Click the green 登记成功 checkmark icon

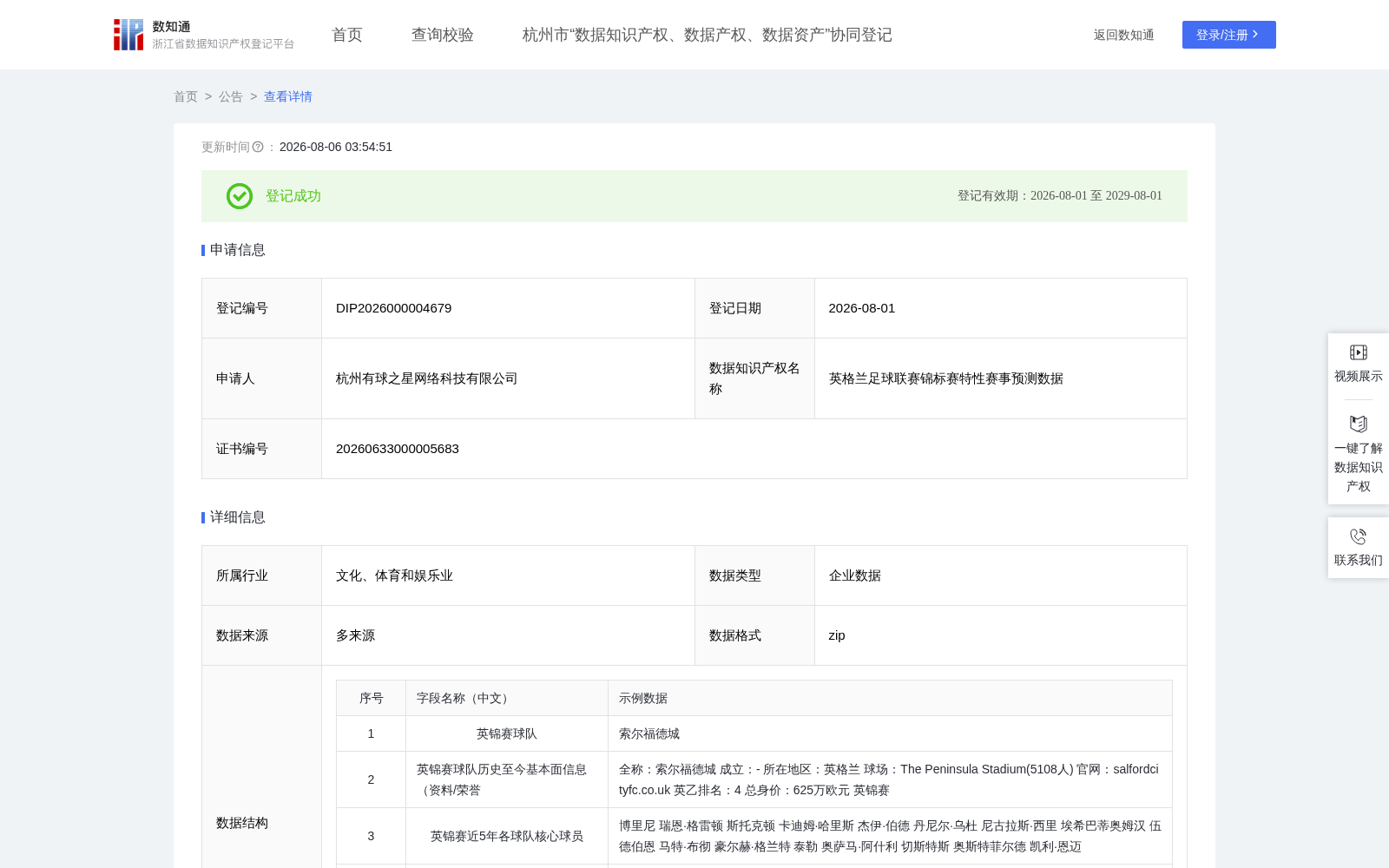click(x=240, y=196)
